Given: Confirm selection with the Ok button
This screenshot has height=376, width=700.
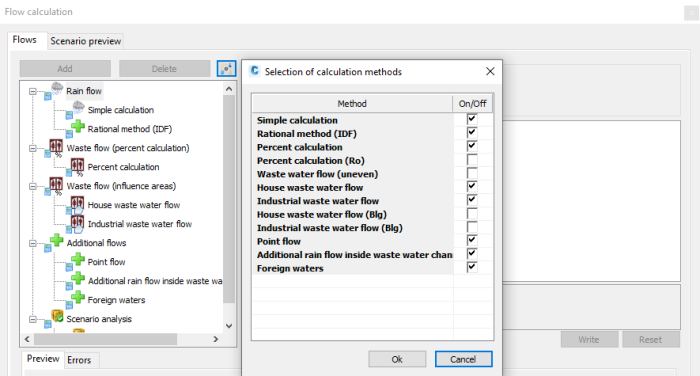Looking at the screenshot, I should 397,359.
